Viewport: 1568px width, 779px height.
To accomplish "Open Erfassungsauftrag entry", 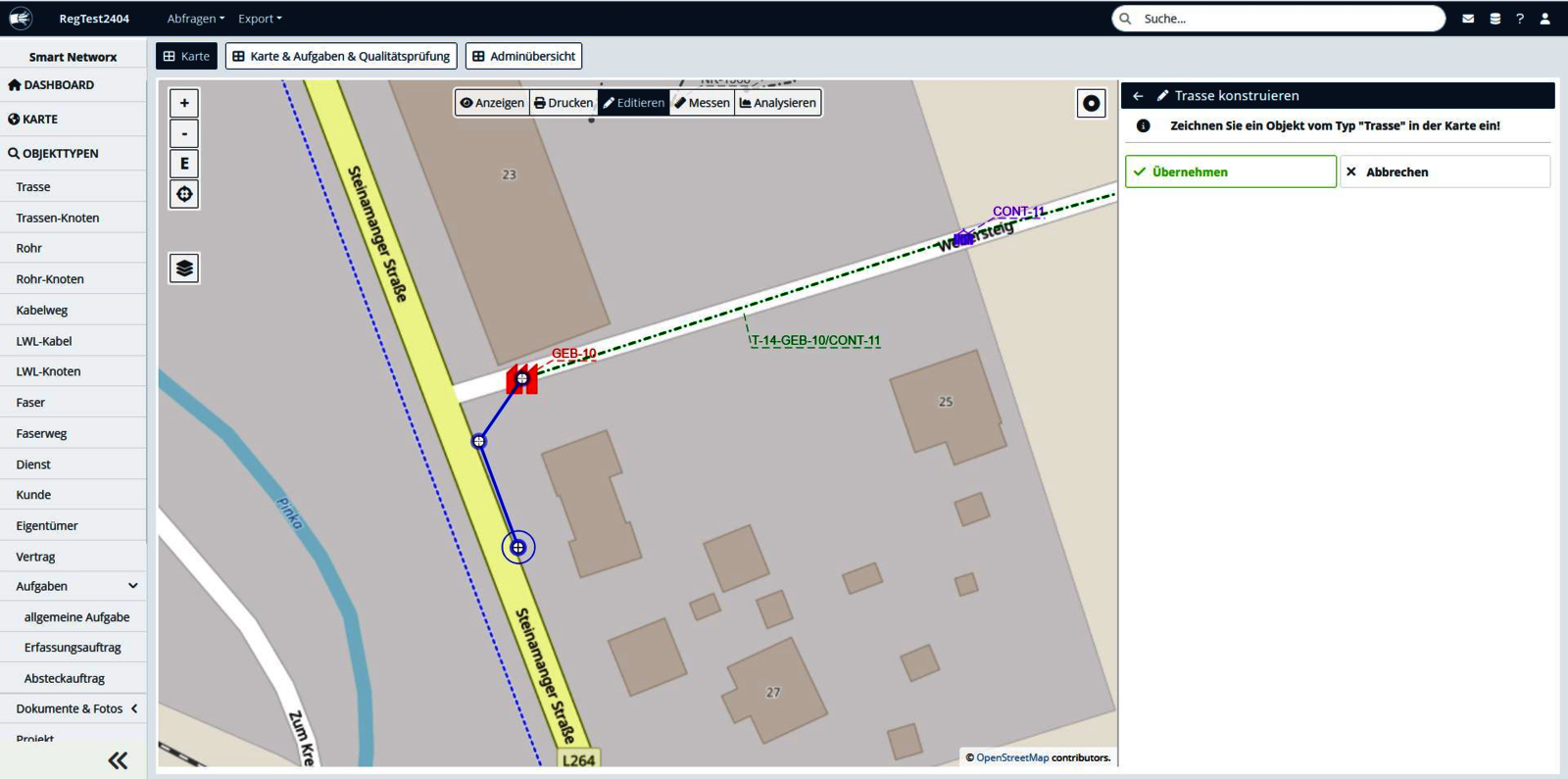I will 73,647.
